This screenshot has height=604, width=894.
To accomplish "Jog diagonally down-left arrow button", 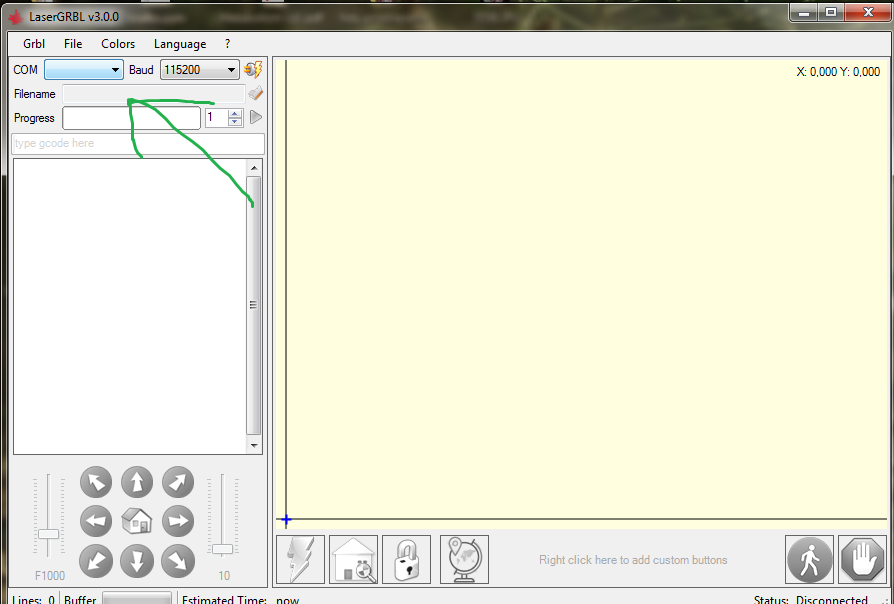I will (96, 560).
